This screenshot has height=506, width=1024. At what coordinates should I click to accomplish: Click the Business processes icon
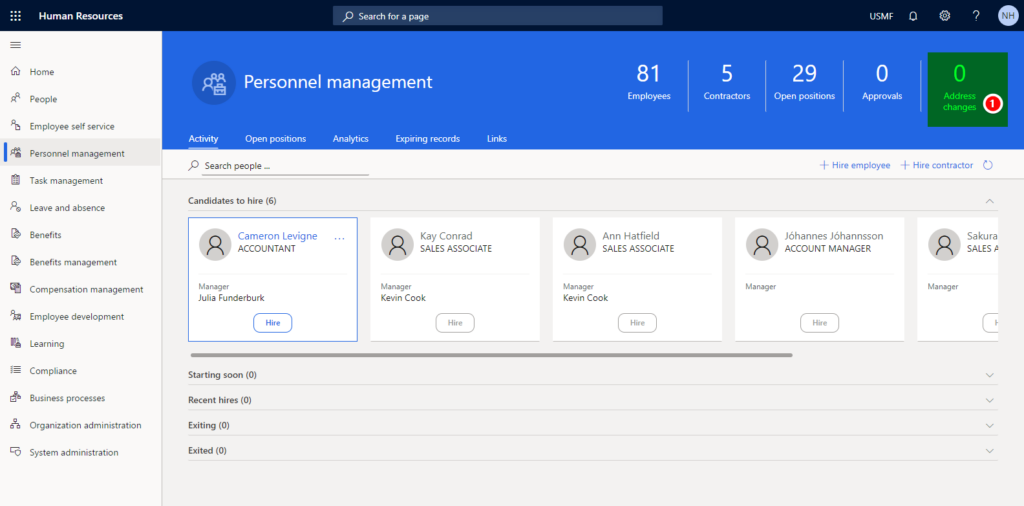point(16,398)
